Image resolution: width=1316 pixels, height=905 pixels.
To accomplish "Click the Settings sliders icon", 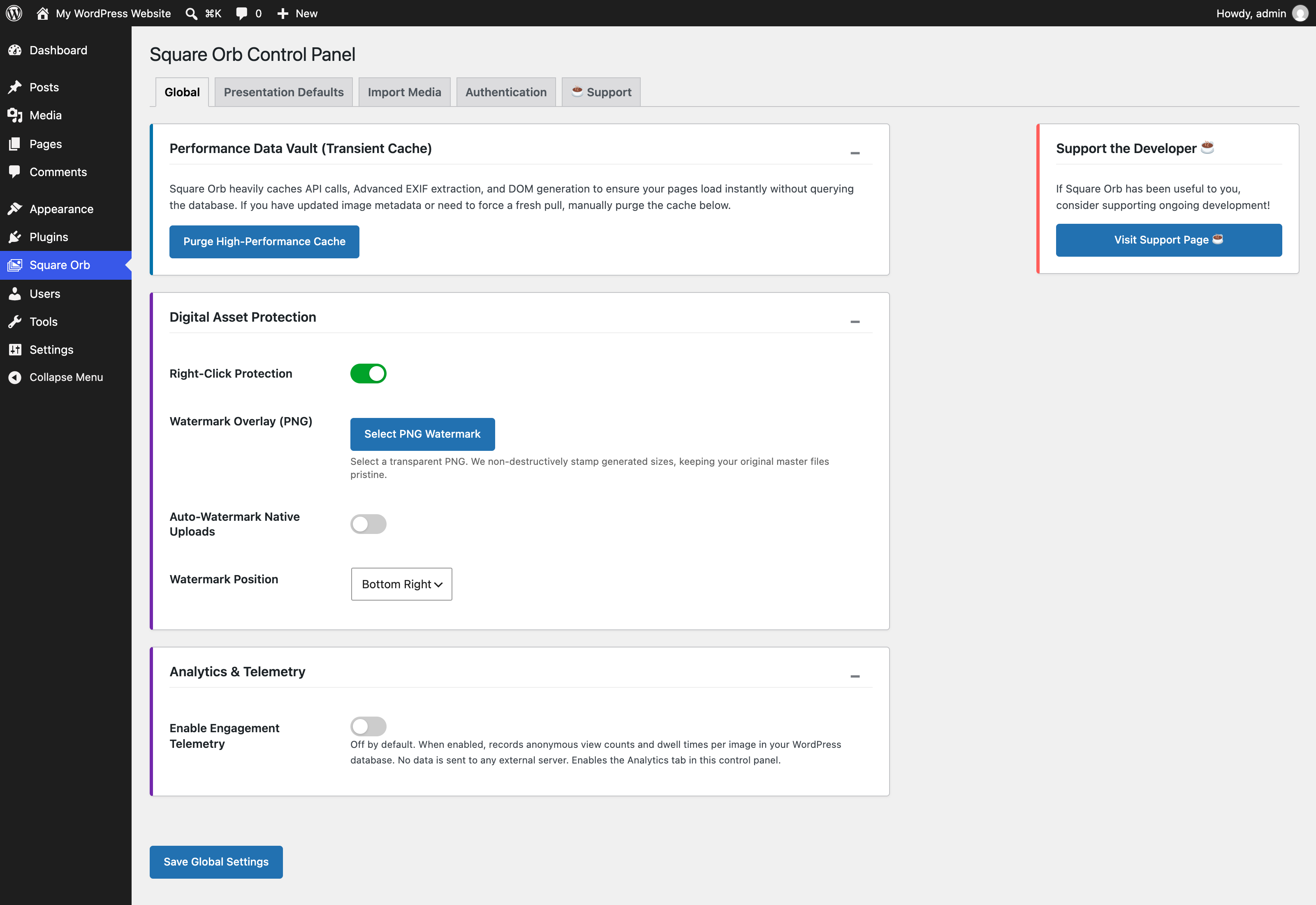I will coord(15,349).
